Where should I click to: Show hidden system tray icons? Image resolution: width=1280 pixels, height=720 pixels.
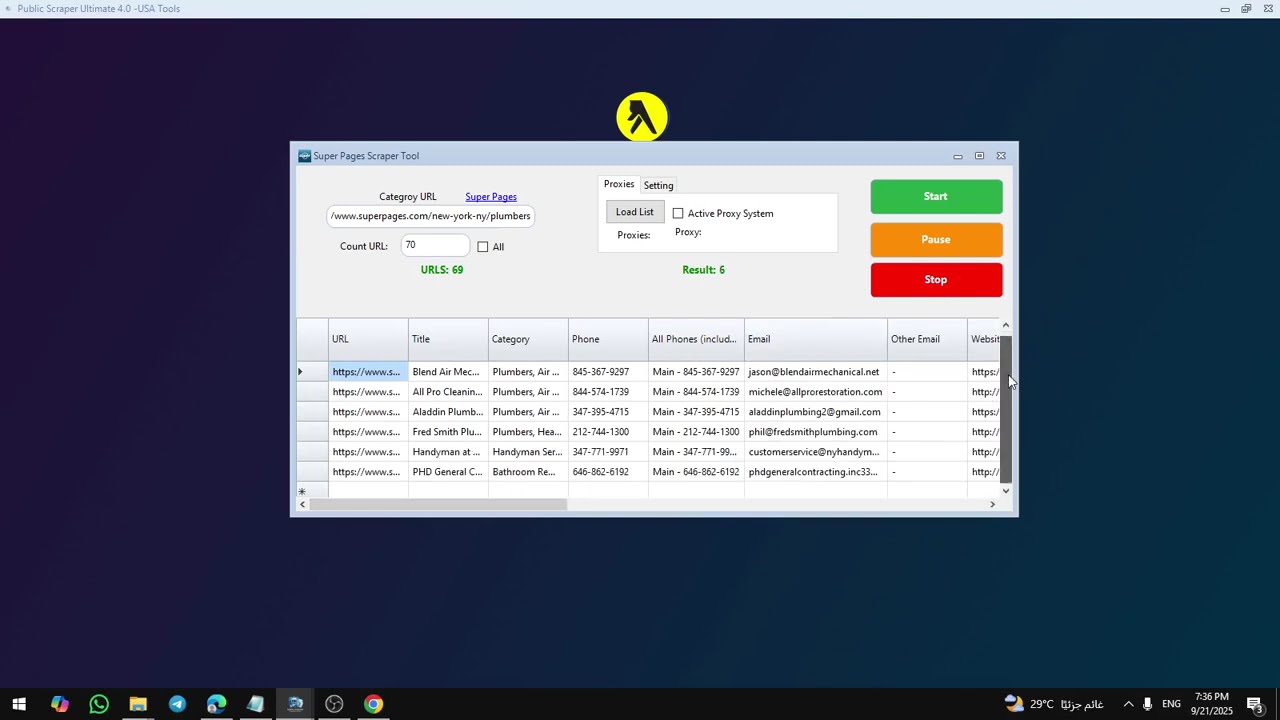coord(1128,704)
